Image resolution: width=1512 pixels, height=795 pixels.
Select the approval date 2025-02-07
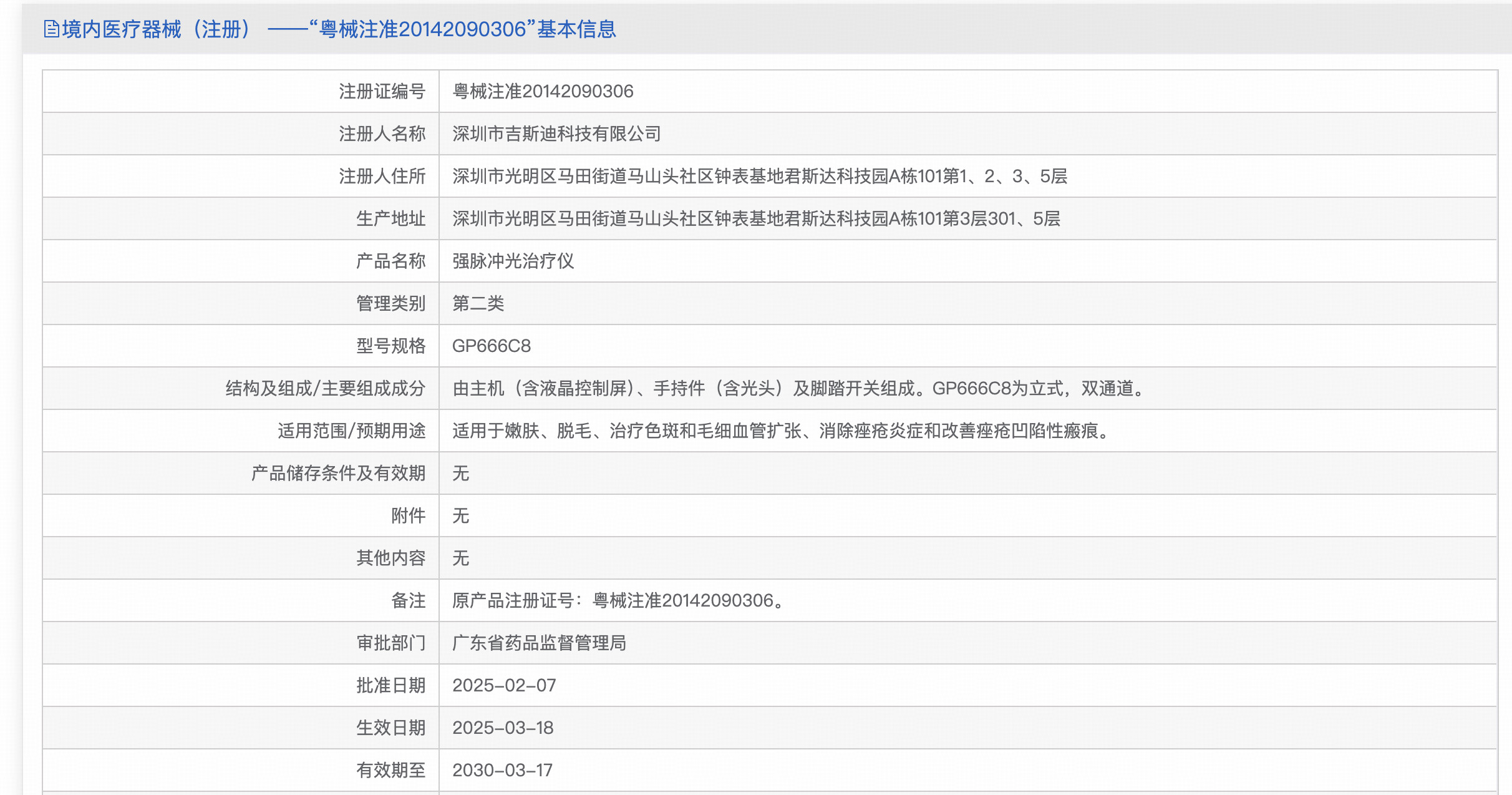pos(505,685)
